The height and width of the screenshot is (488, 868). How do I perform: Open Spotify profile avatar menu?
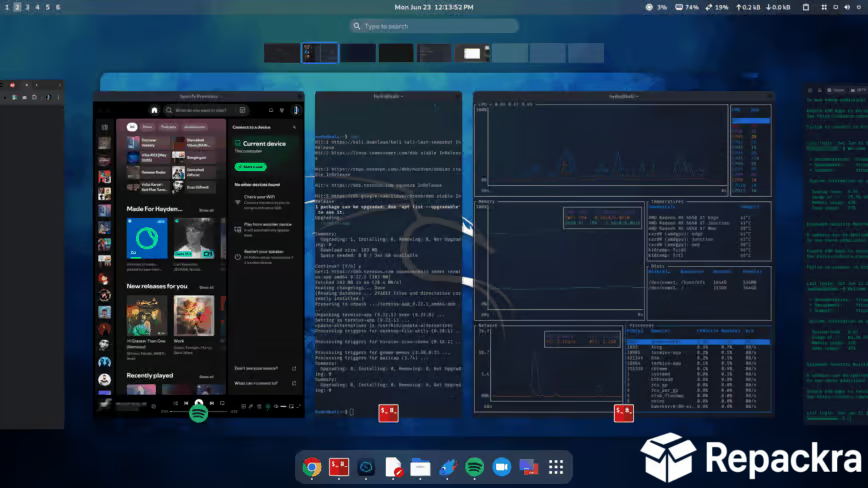pyautogui.click(x=296, y=110)
